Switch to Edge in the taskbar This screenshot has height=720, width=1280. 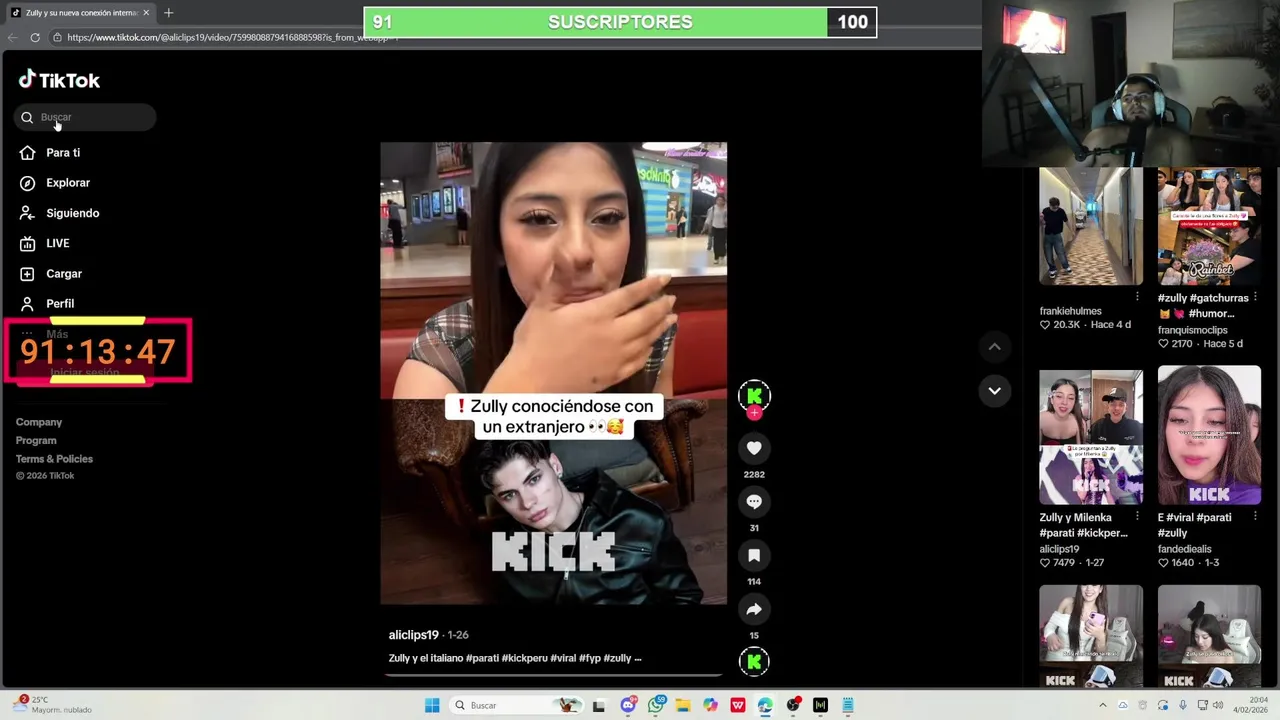click(x=765, y=705)
